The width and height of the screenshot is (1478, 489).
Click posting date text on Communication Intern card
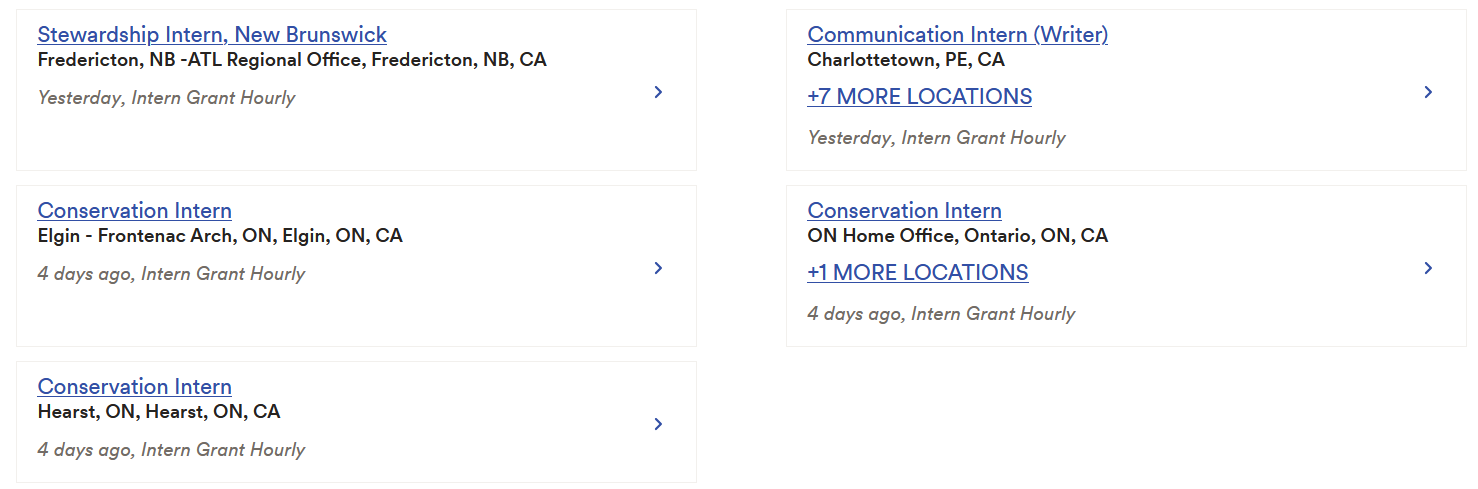(x=936, y=138)
